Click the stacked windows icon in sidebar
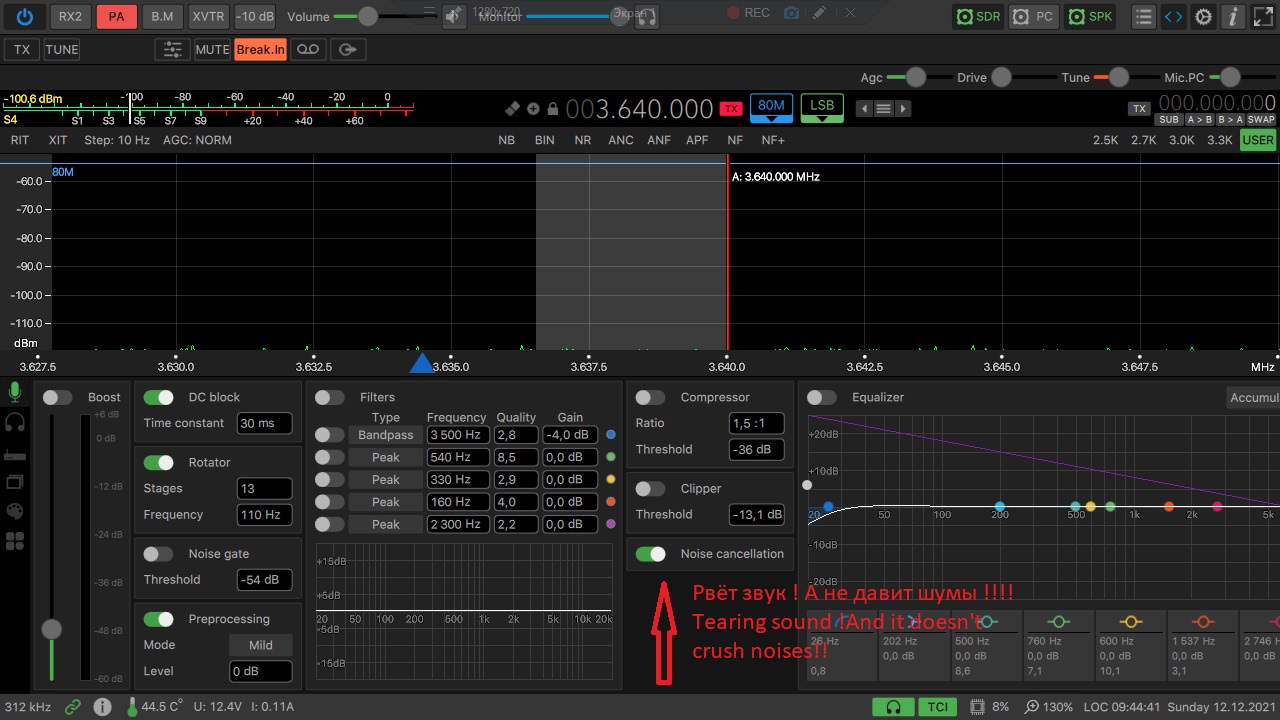This screenshot has height=720, width=1280. 15,482
